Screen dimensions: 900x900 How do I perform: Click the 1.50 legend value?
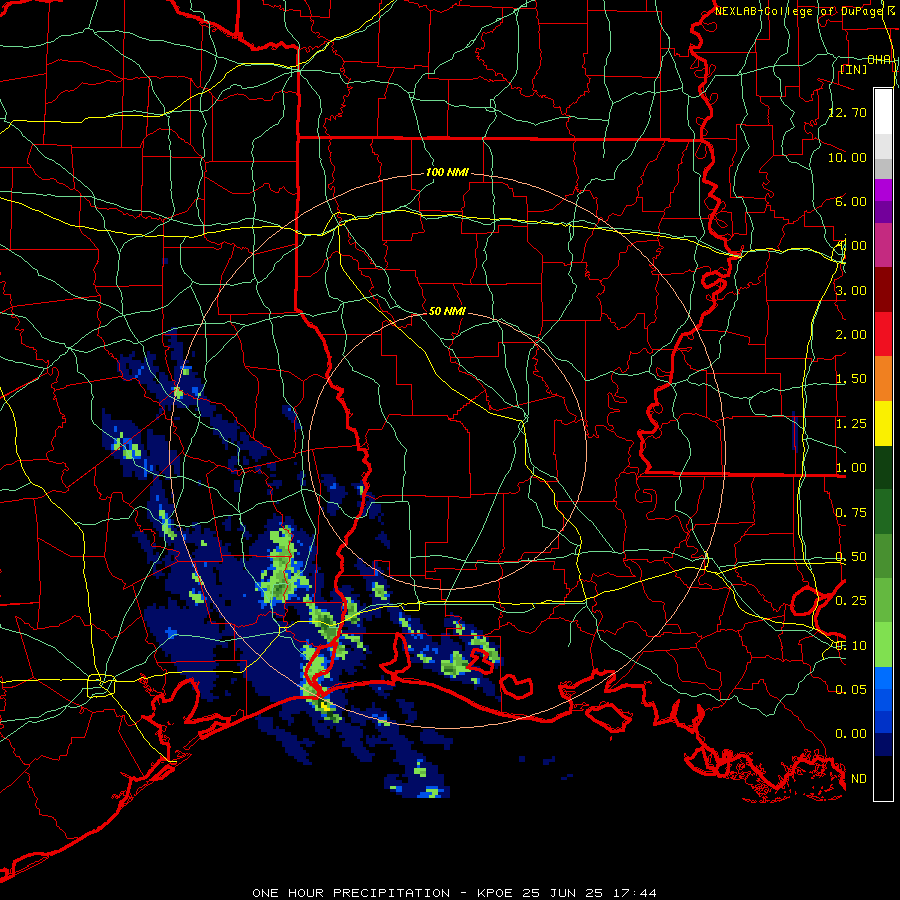pyautogui.click(x=851, y=379)
